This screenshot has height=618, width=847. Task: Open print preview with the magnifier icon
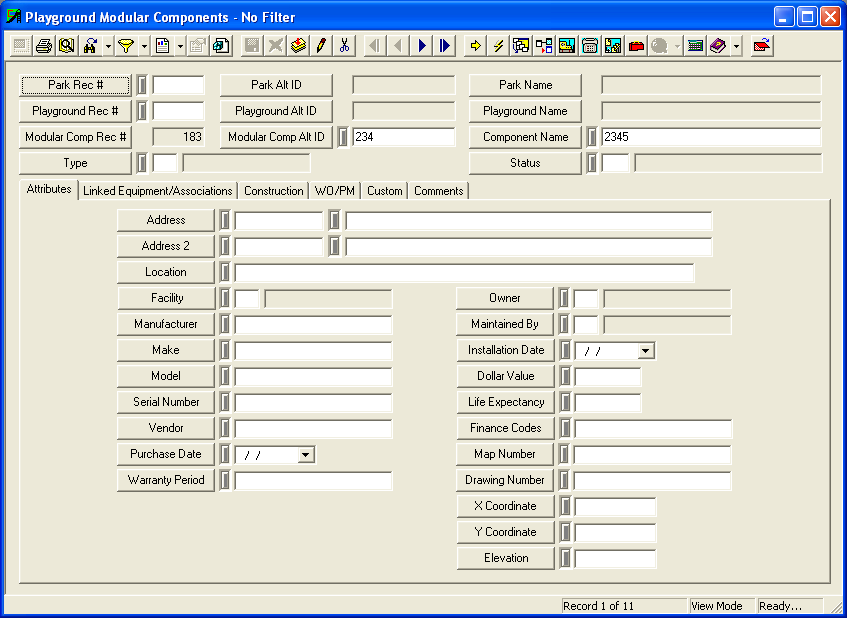[x=66, y=46]
